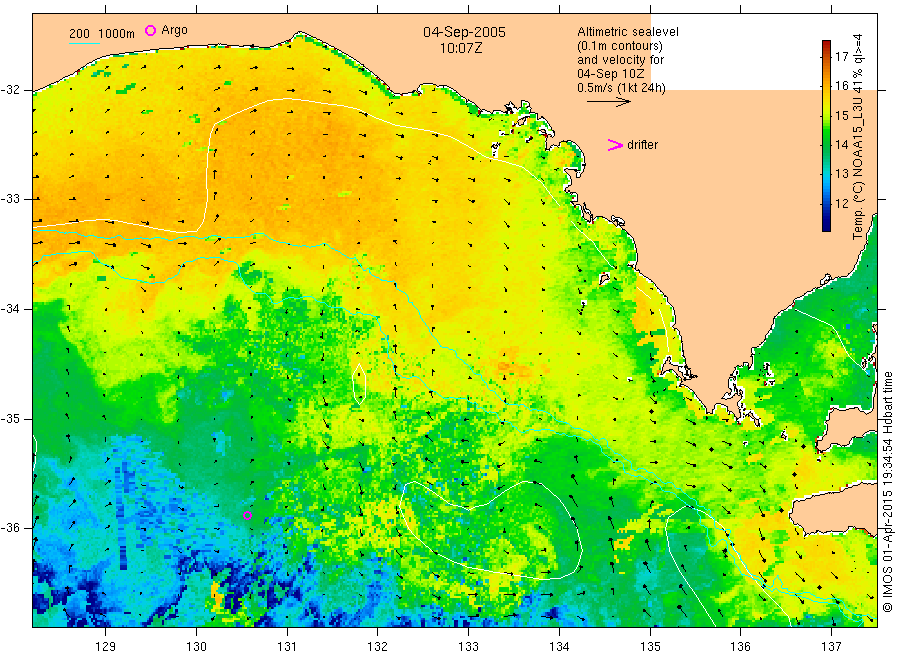Click the 'Altimetric sealevel' text
900x660 pixels.
click(x=627, y=32)
